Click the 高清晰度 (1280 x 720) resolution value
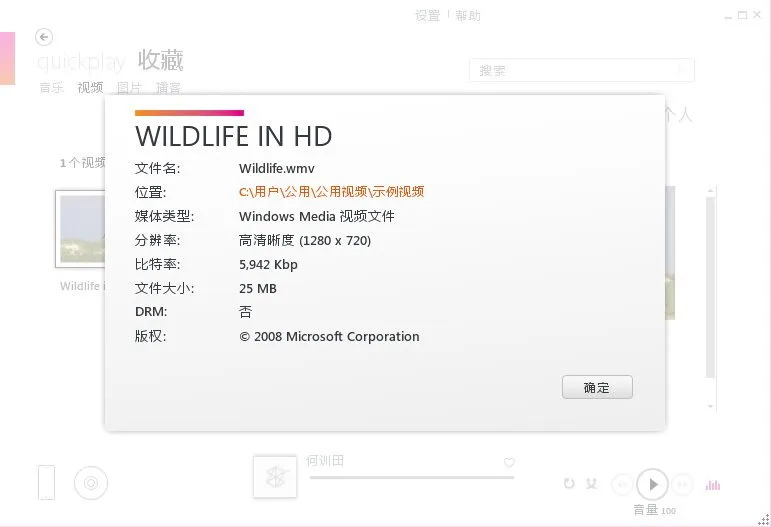The width and height of the screenshot is (771, 527). pos(305,240)
